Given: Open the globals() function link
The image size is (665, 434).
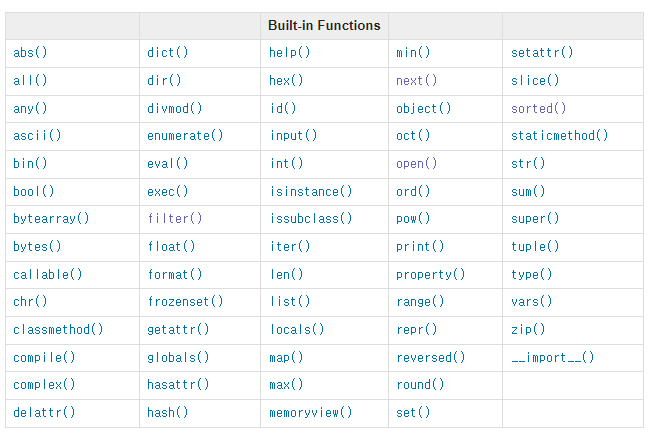Looking at the screenshot, I should (178, 357).
